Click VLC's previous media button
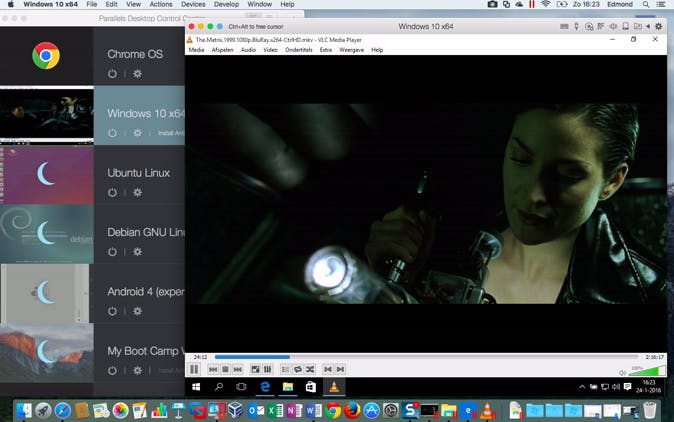 coord(213,369)
